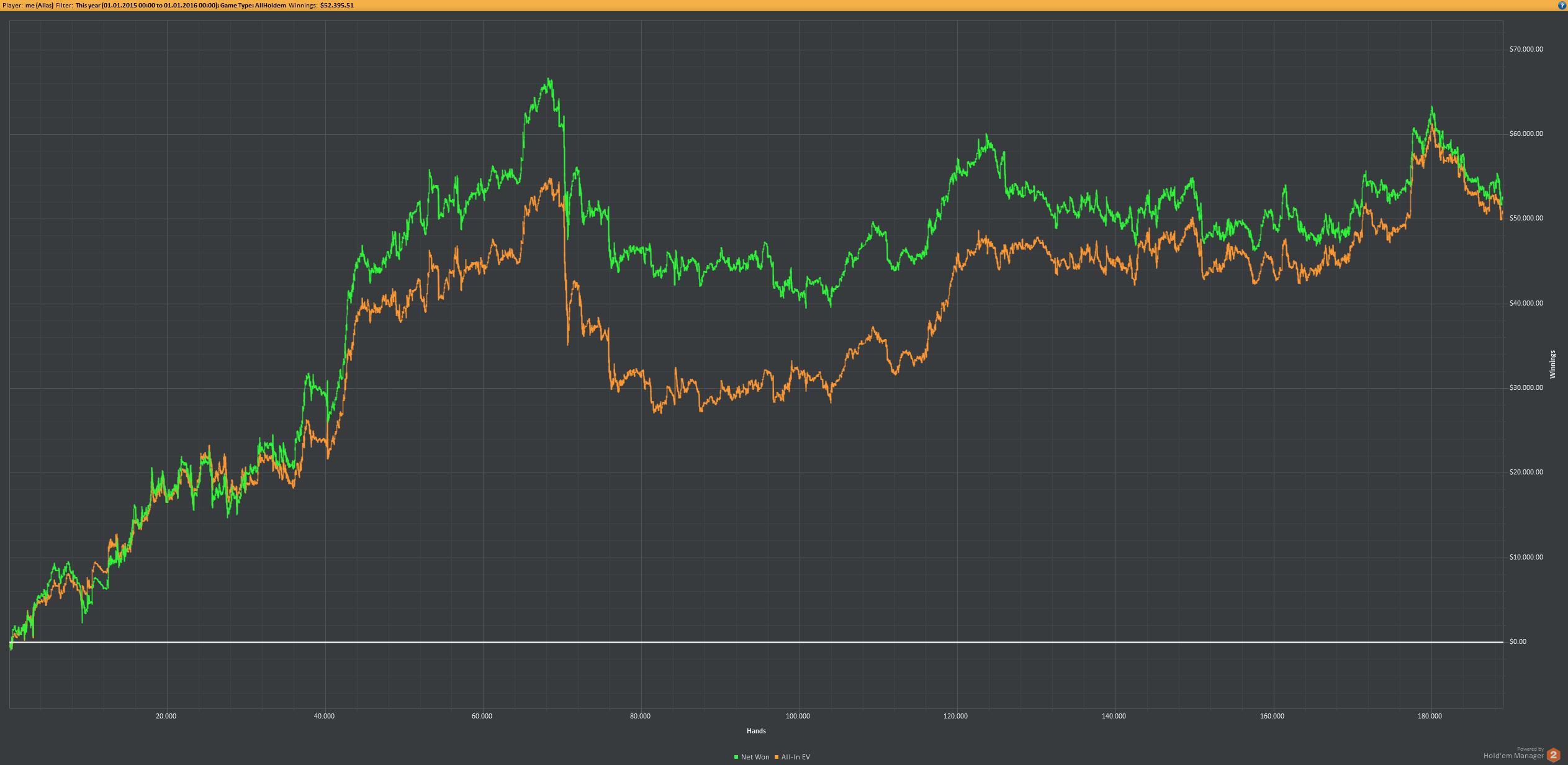Click the "120.000" hands axis label
Image resolution: width=1568 pixels, height=765 pixels.
tap(955, 716)
